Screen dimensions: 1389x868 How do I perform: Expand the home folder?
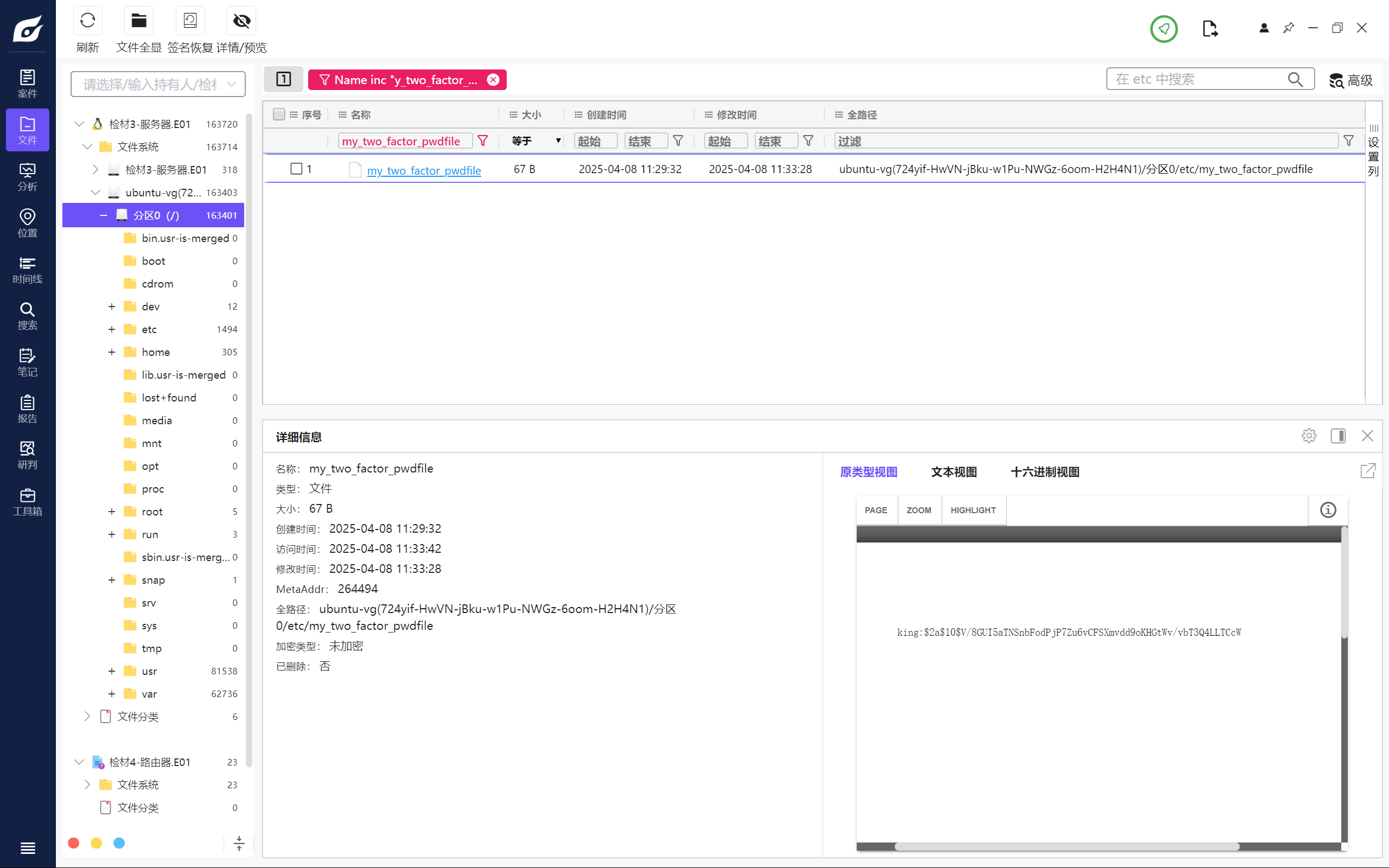click(x=111, y=352)
